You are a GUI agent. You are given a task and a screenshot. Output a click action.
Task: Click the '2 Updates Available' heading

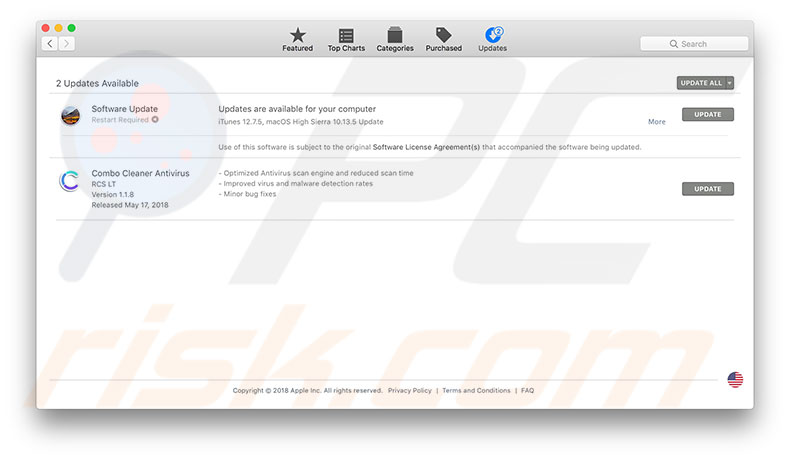tap(97, 83)
